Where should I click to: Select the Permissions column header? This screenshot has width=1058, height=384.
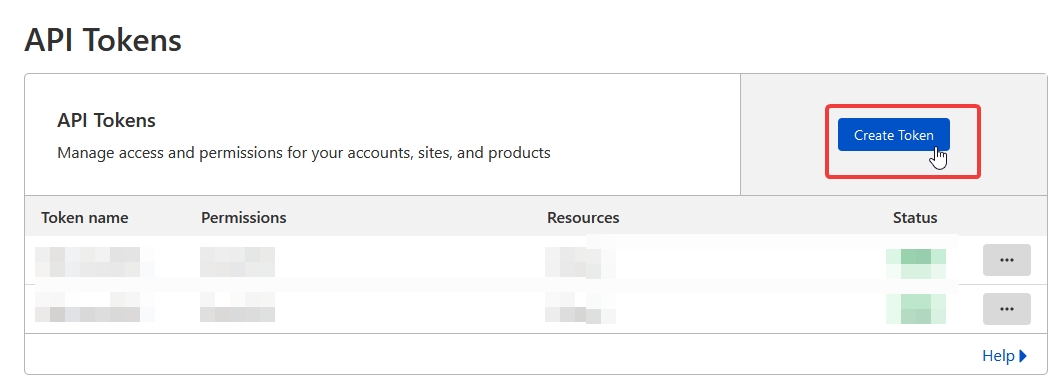244,218
